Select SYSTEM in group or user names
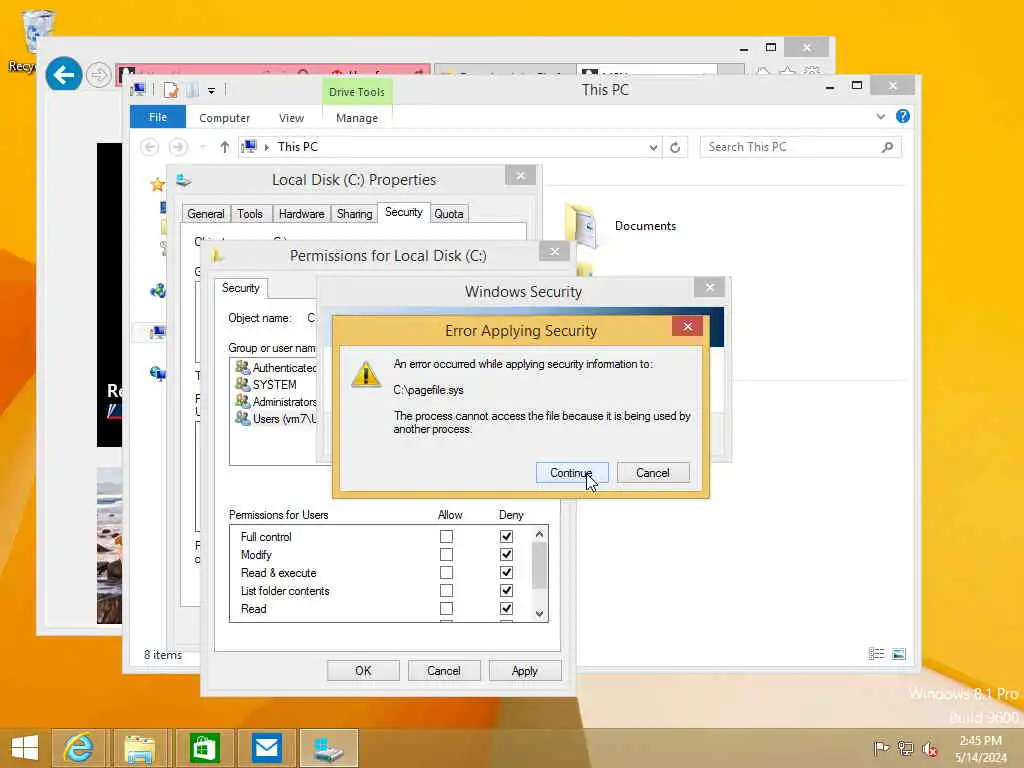This screenshot has height=768, width=1024. coord(274,385)
